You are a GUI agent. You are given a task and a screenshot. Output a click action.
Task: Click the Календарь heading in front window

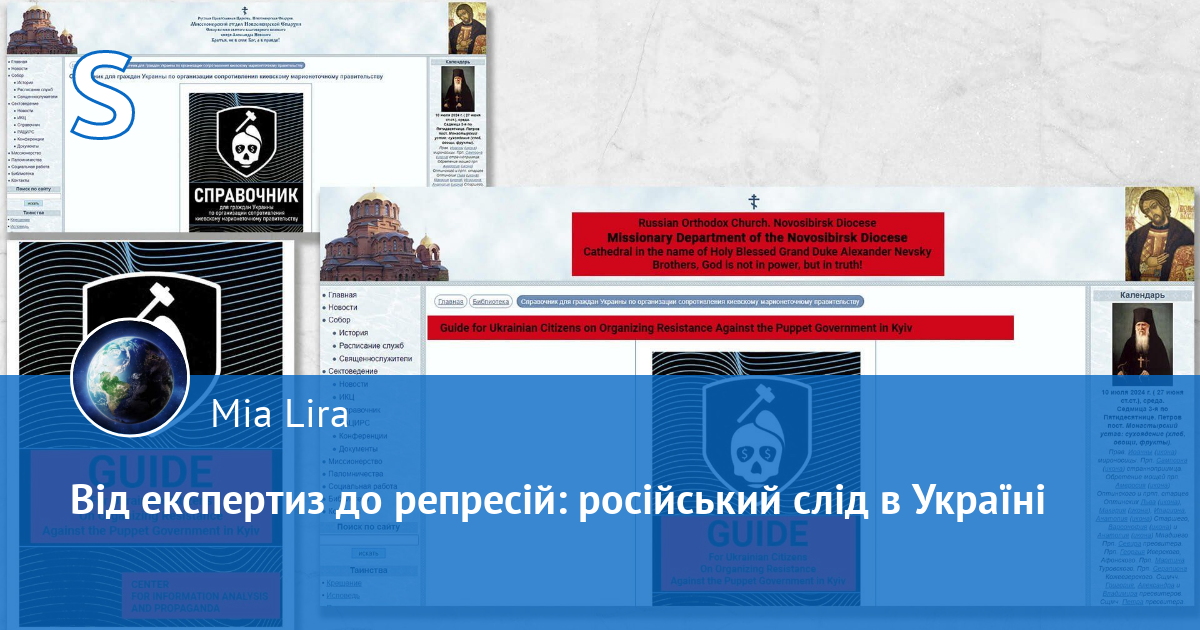(1141, 296)
